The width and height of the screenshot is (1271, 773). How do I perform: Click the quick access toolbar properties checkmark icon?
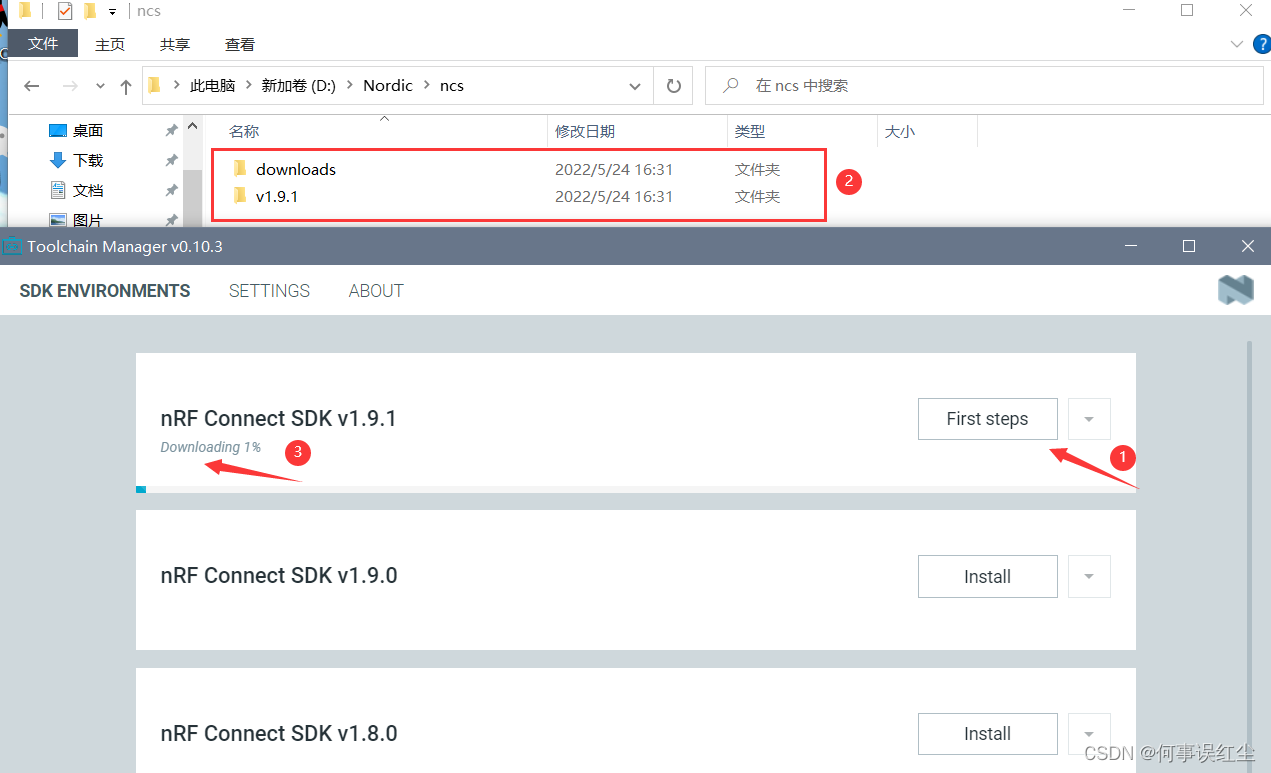pyautogui.click(x=65, y=11)
